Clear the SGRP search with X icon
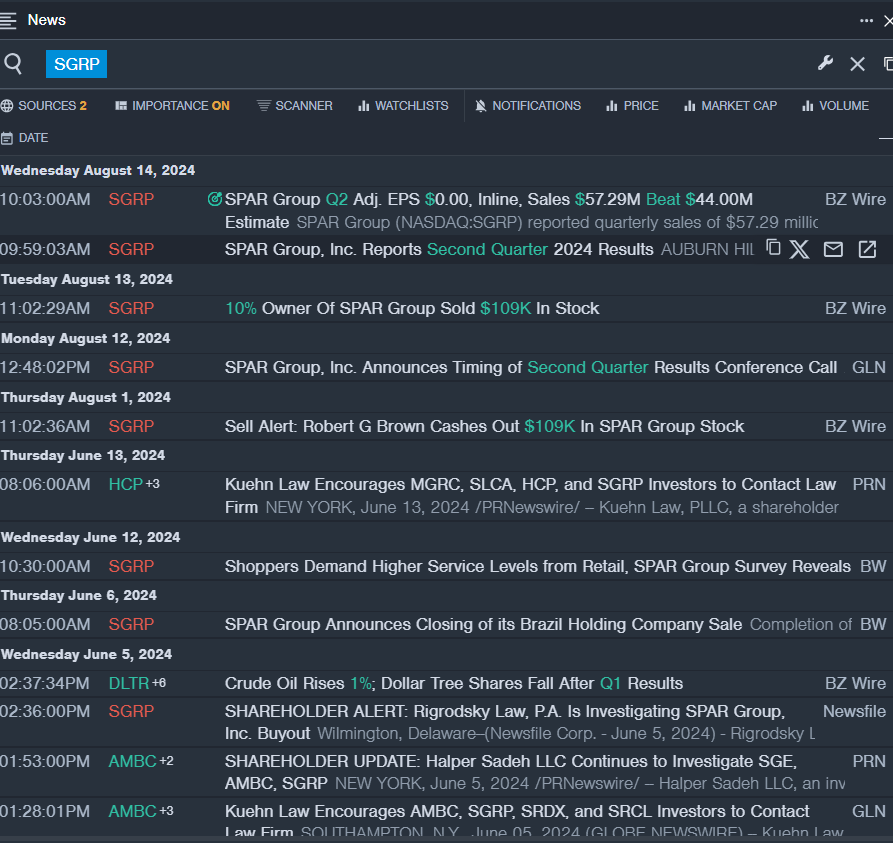893x843 pixels. click(857, 64)
